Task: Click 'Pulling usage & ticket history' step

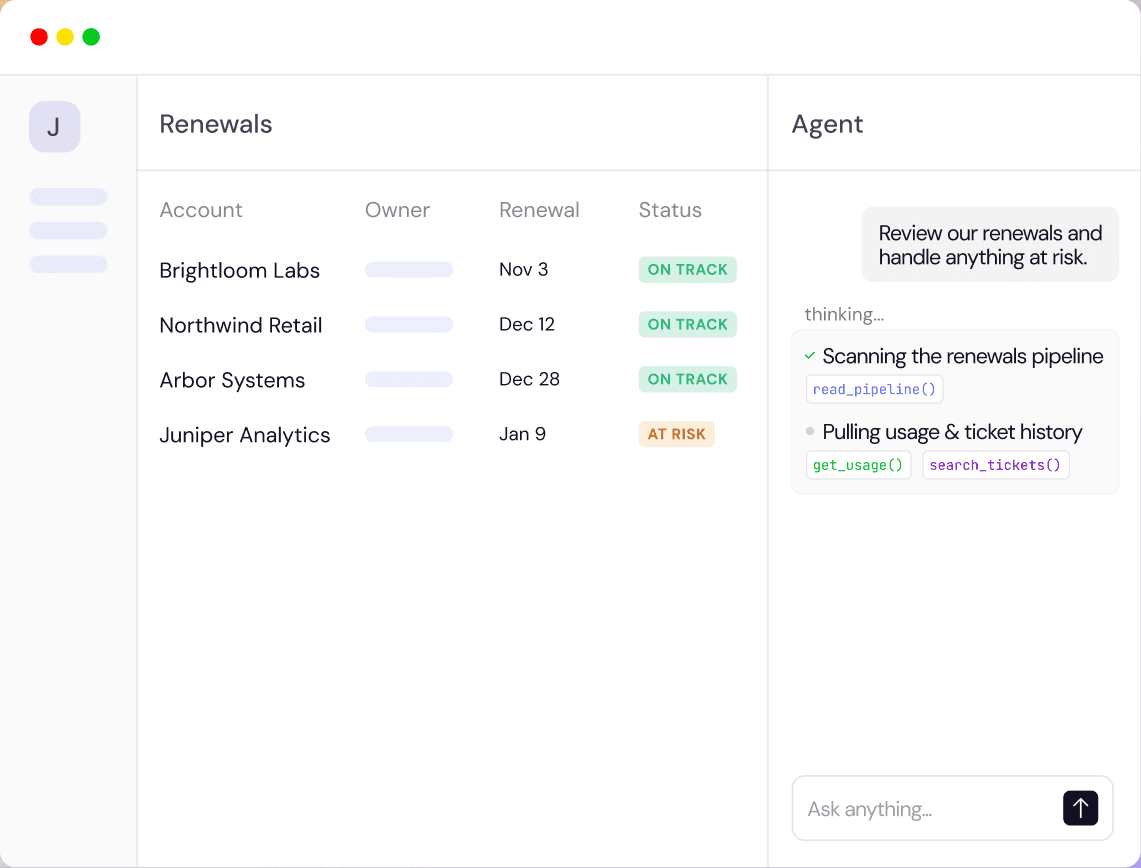Action: coord(952,432)
